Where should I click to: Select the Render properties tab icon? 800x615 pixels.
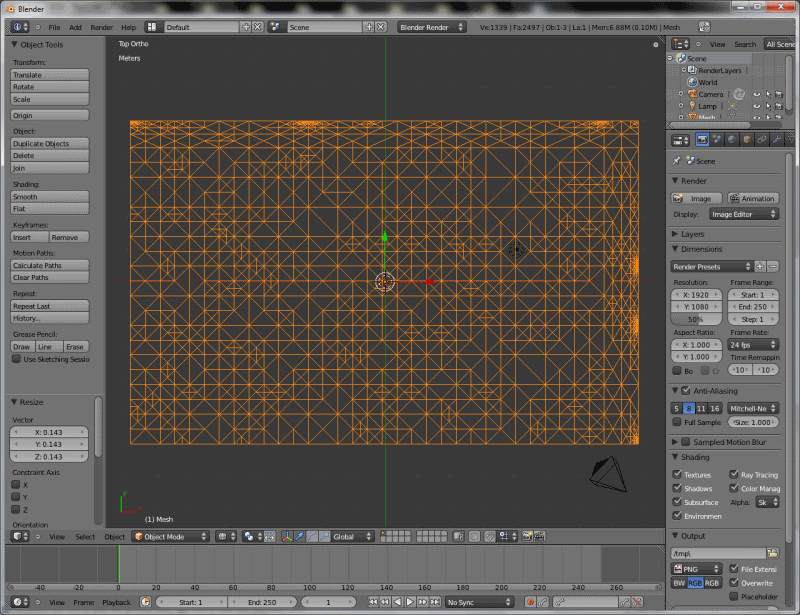click(703, 140)
